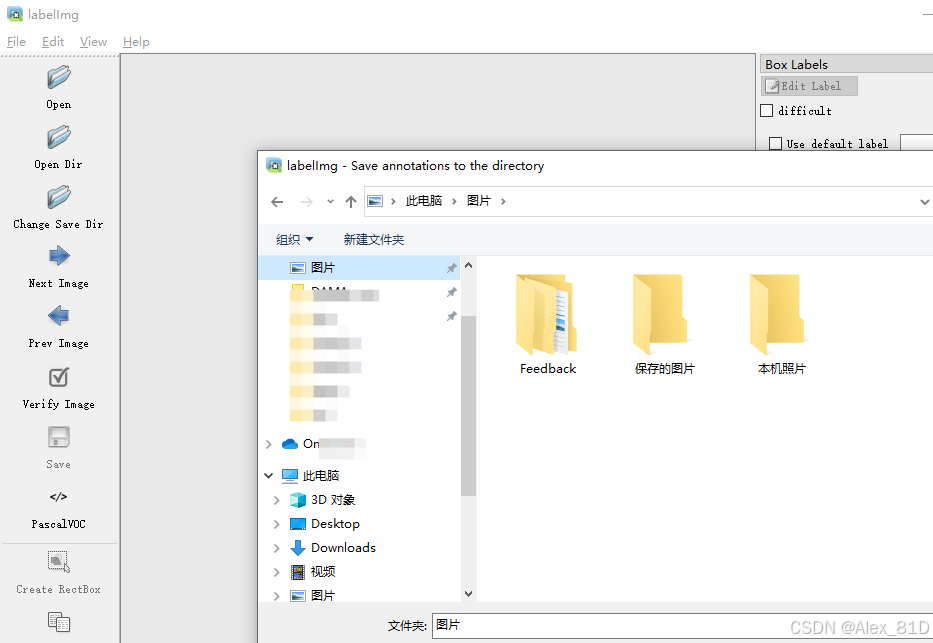Click the navigation pane scrollbar thumb

click(x=468, y=406)
